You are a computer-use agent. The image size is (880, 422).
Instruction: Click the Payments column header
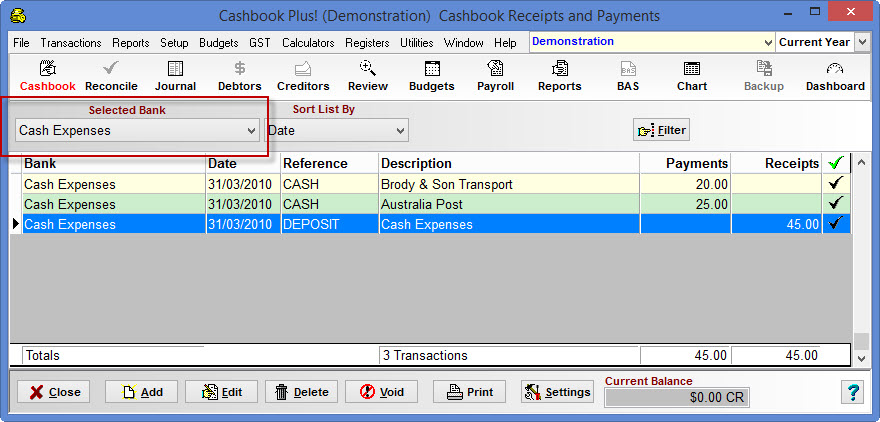click(x=685, y=163)
